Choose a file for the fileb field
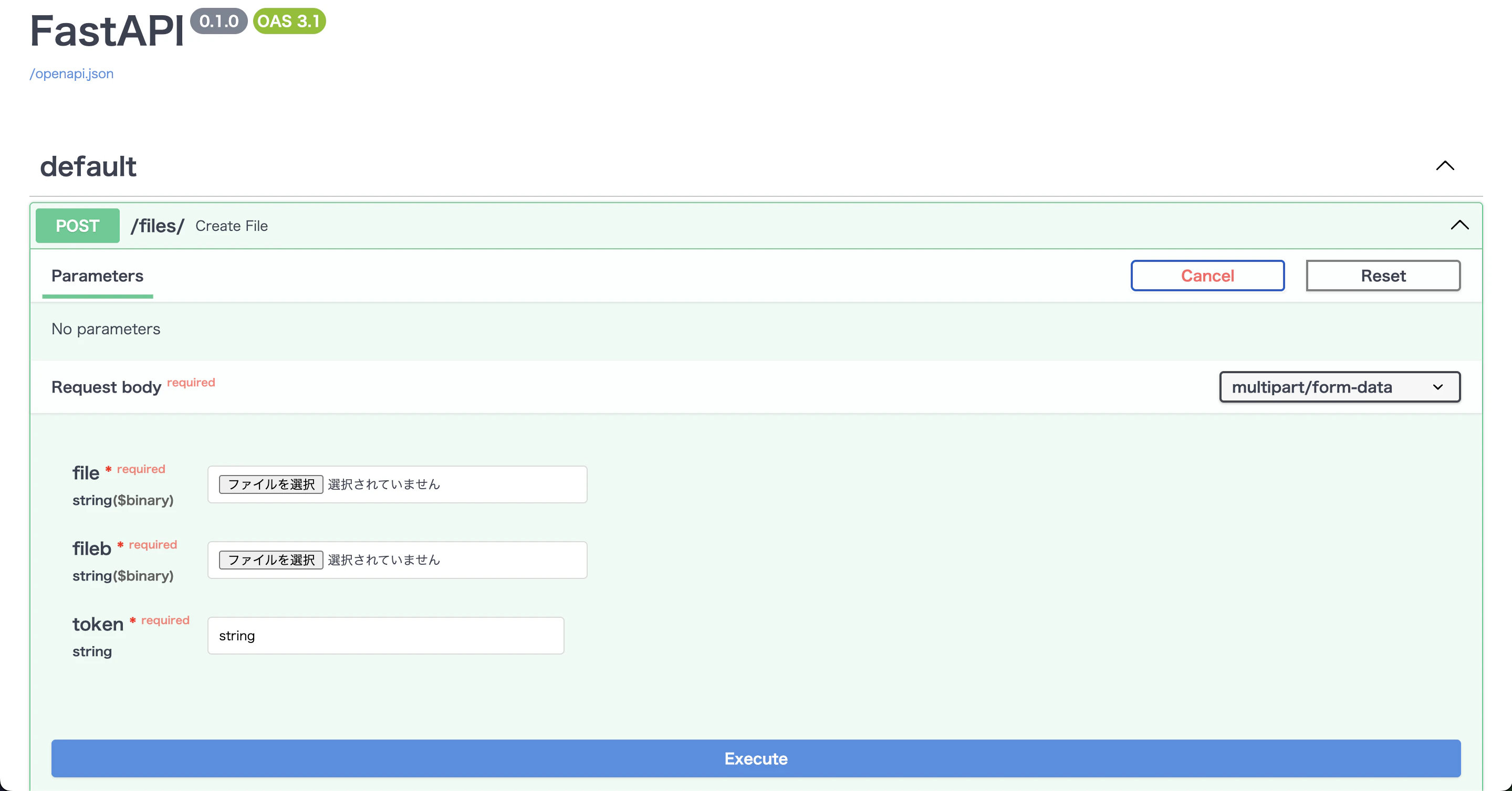This screenshot has width=1512, height=791. (271, 561)
